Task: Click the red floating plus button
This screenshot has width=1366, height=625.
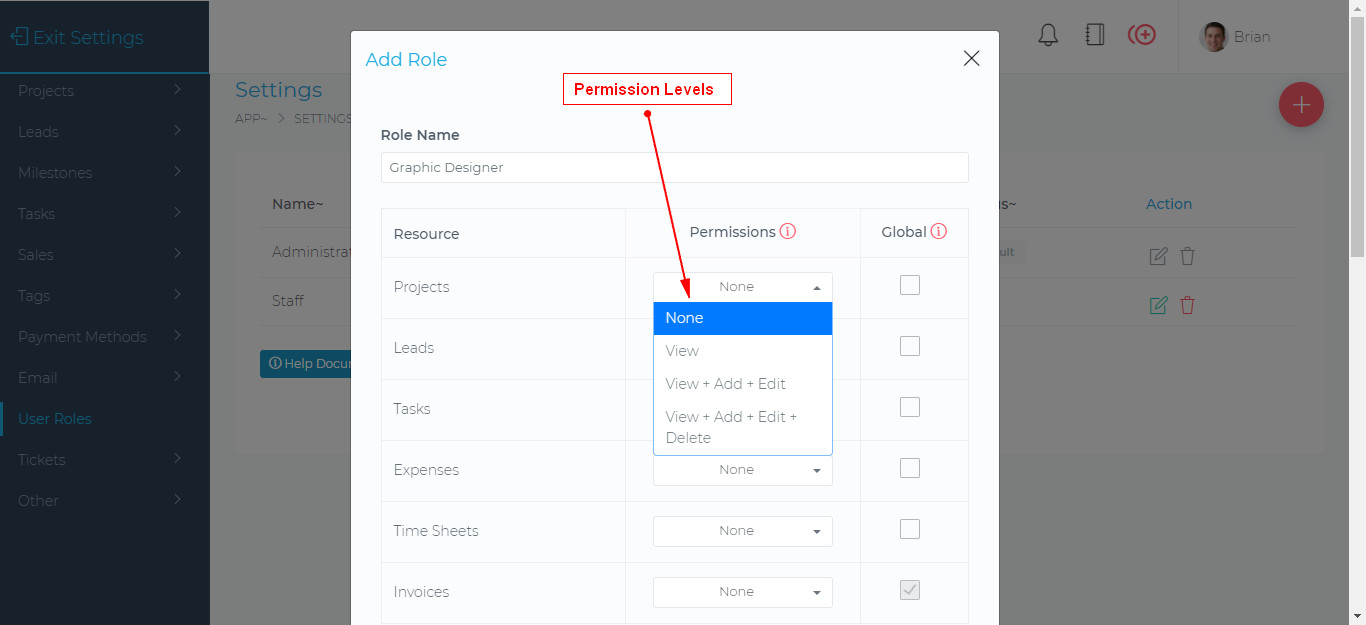Action: point(1301,104)
